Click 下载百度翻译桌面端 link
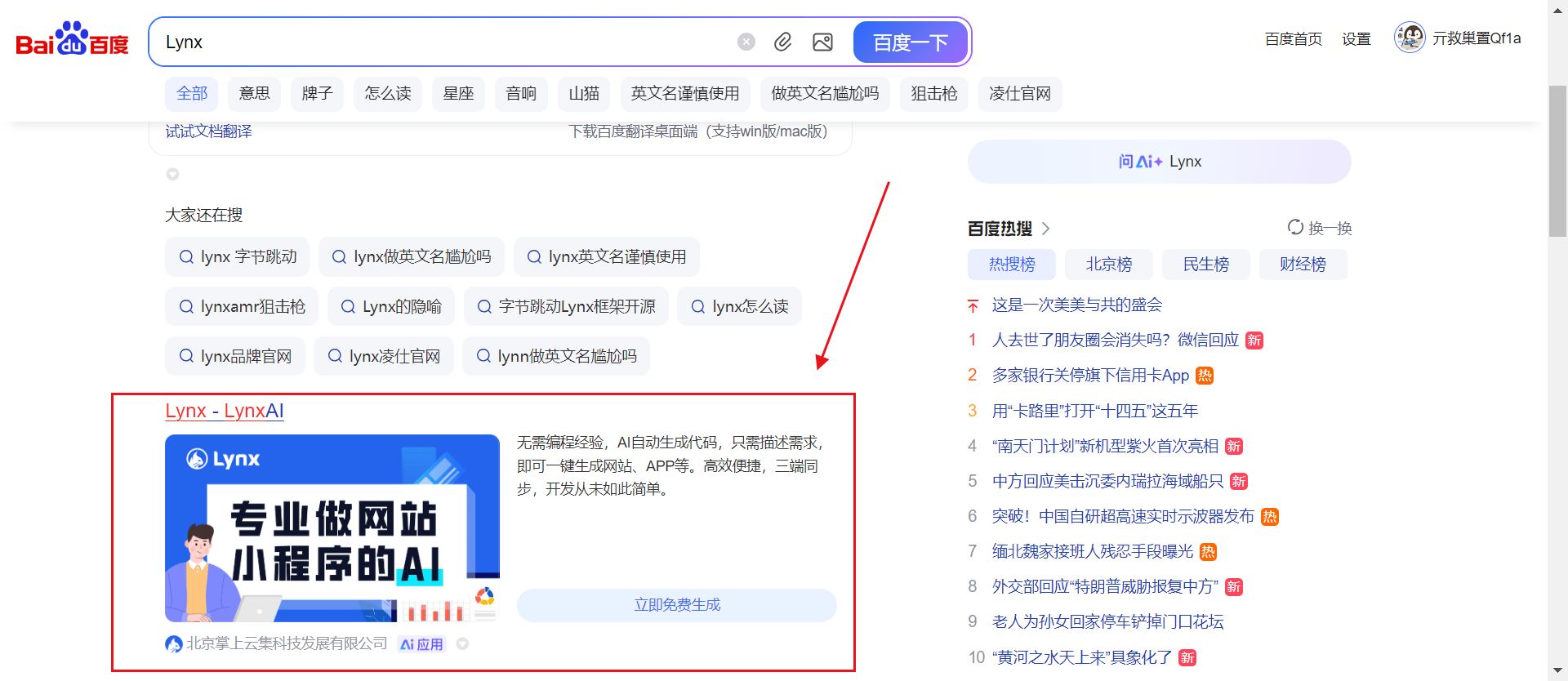Image resolution: width=1568 pixels, height=681 pixels. point(698,131)
